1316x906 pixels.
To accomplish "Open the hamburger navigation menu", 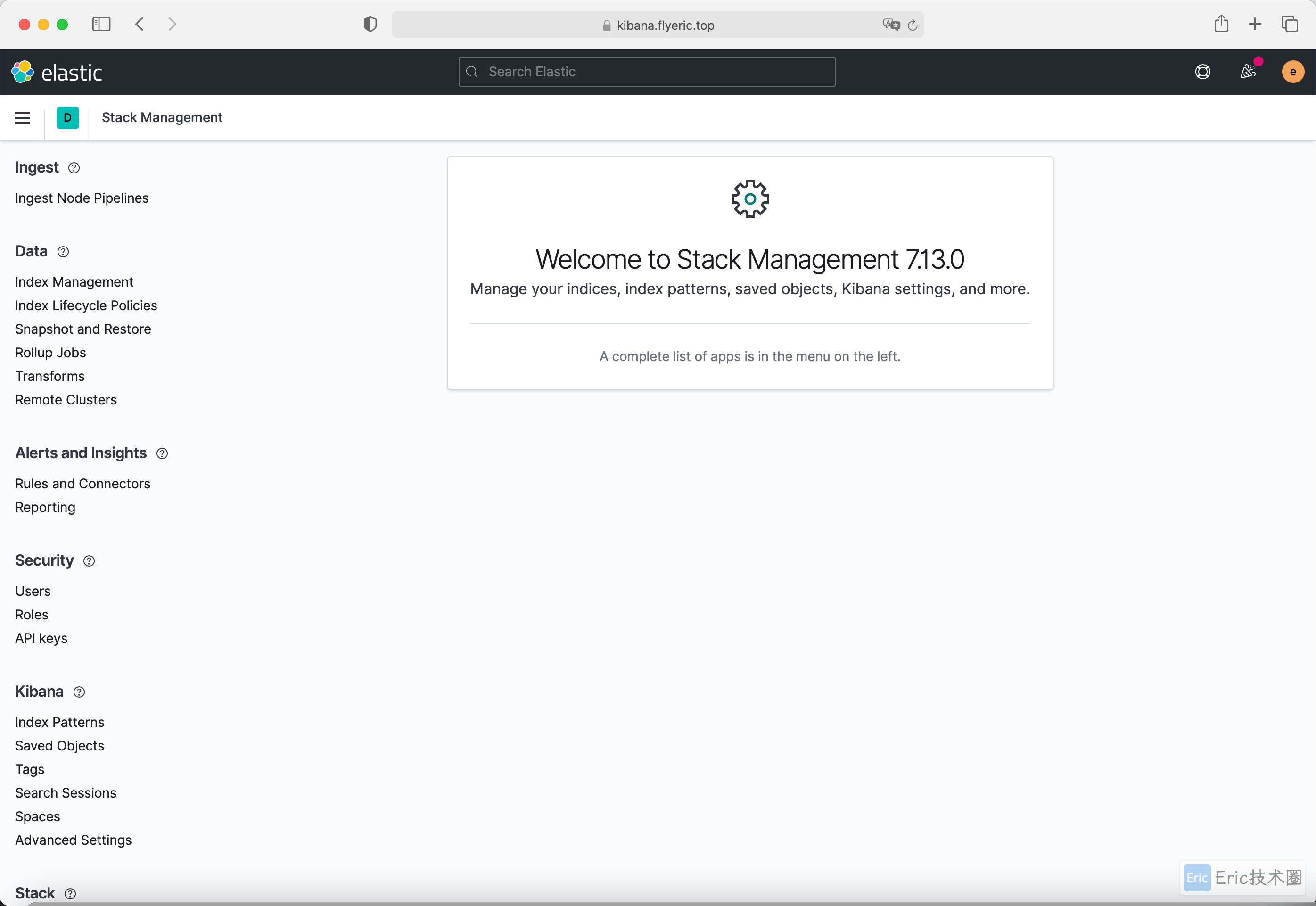I will click(23, 117).
